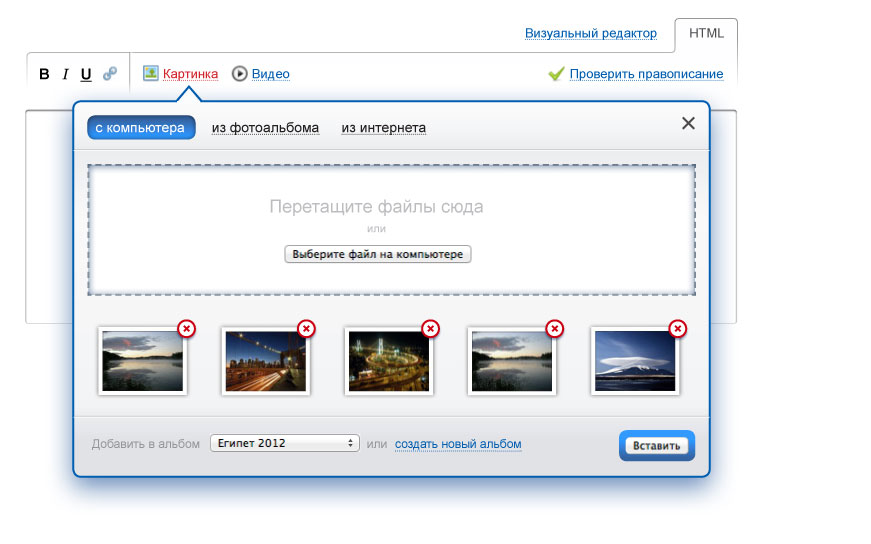The image size is (871, 544).
Task: Switch to Визуальный редактор mode
Action: pyautogui.click(x=590, y=34)
